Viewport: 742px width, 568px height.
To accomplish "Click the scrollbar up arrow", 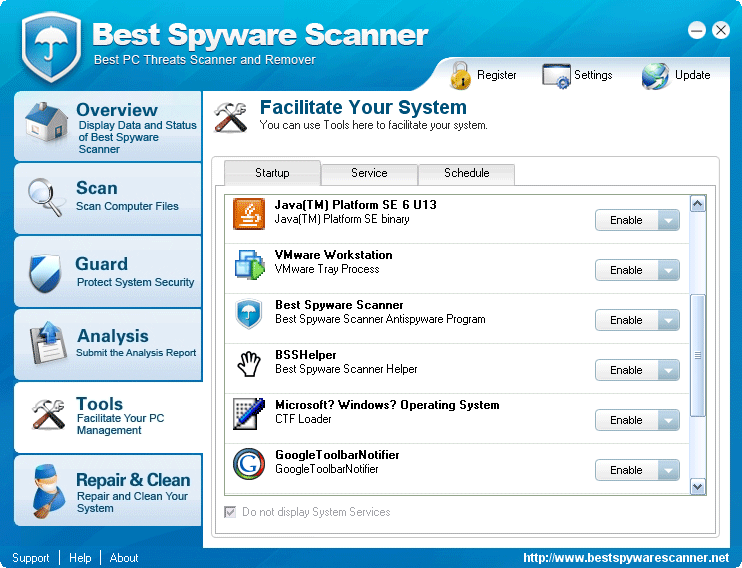I will coord(698,204).
